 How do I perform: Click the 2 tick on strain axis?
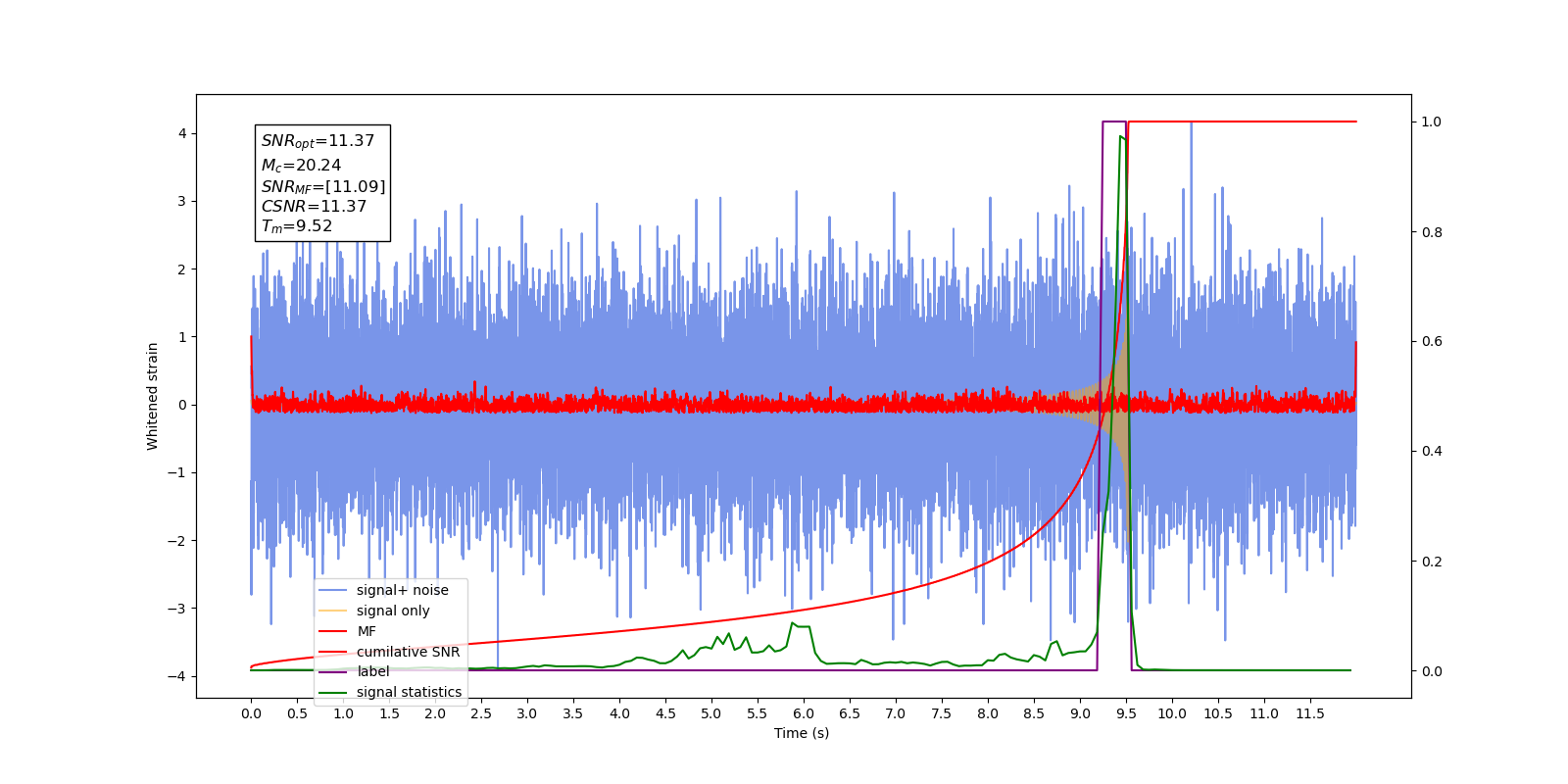[x=182, y=269]
